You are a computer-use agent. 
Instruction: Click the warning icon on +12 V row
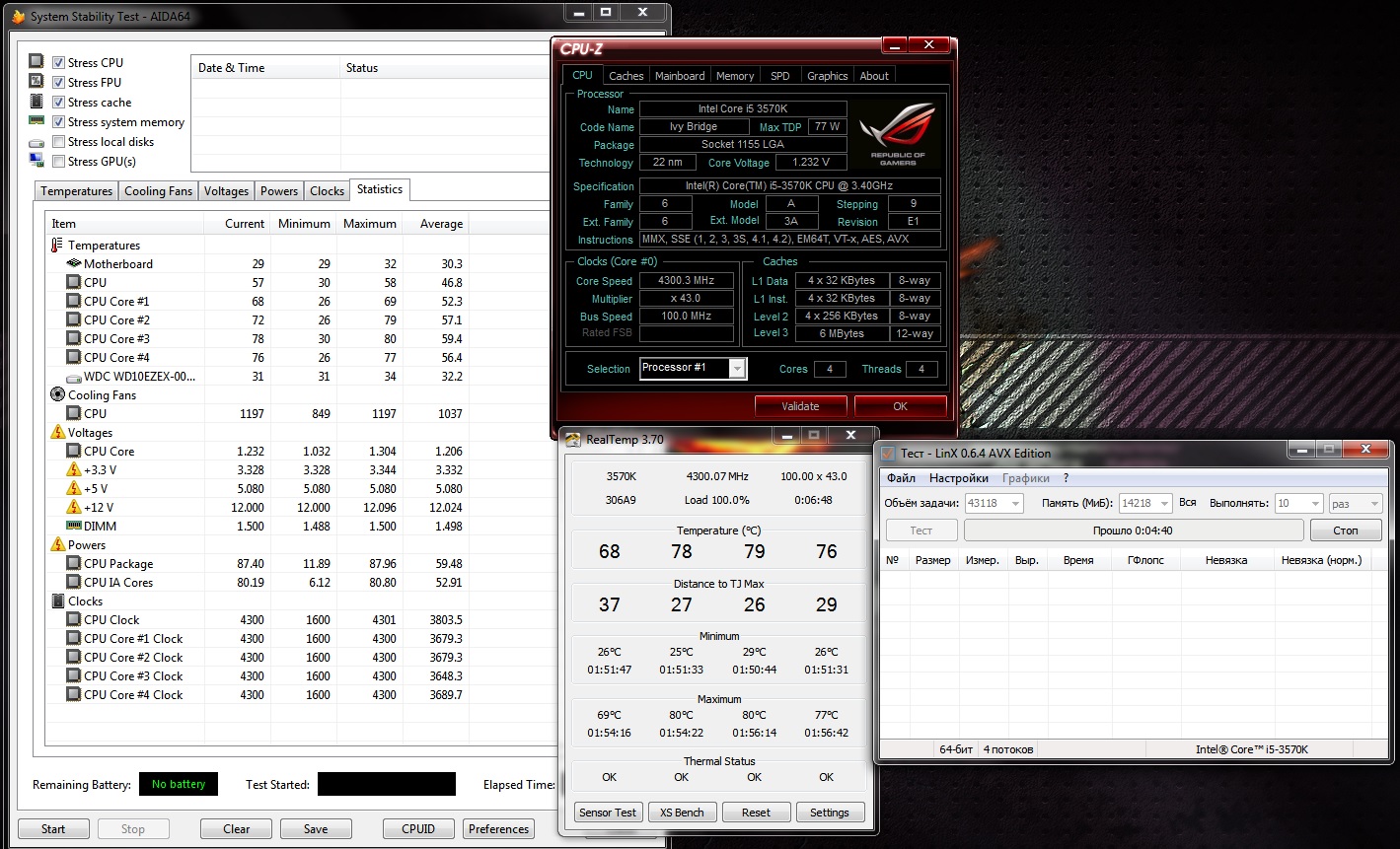pyautogui.click(x=74, y=507)
